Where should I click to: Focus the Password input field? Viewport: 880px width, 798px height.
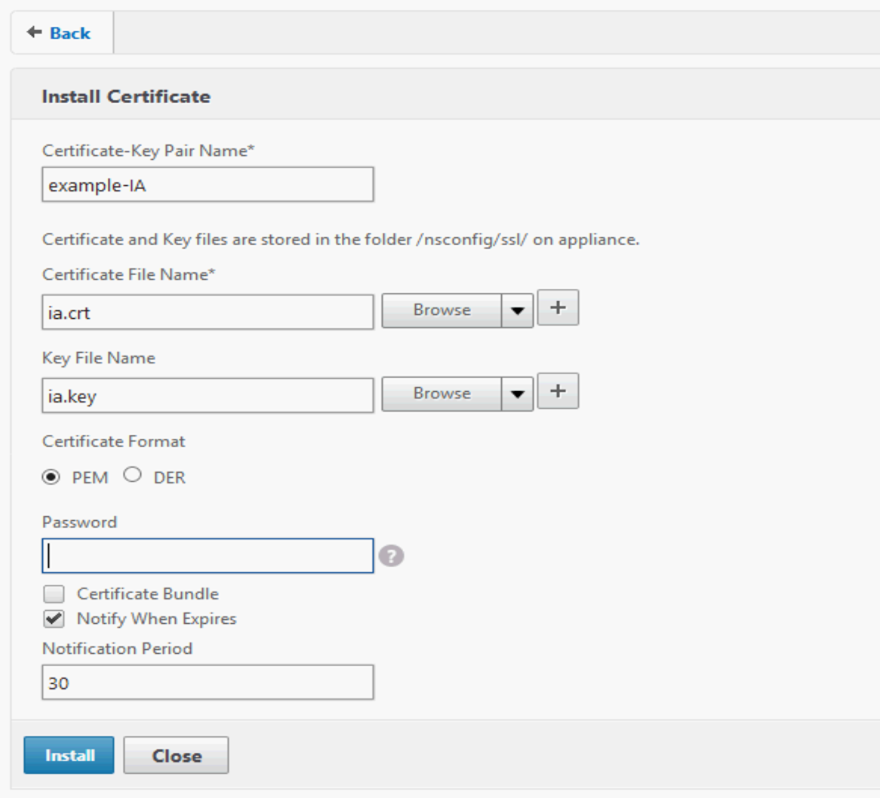pyautogui.click(x=208, y=556)
